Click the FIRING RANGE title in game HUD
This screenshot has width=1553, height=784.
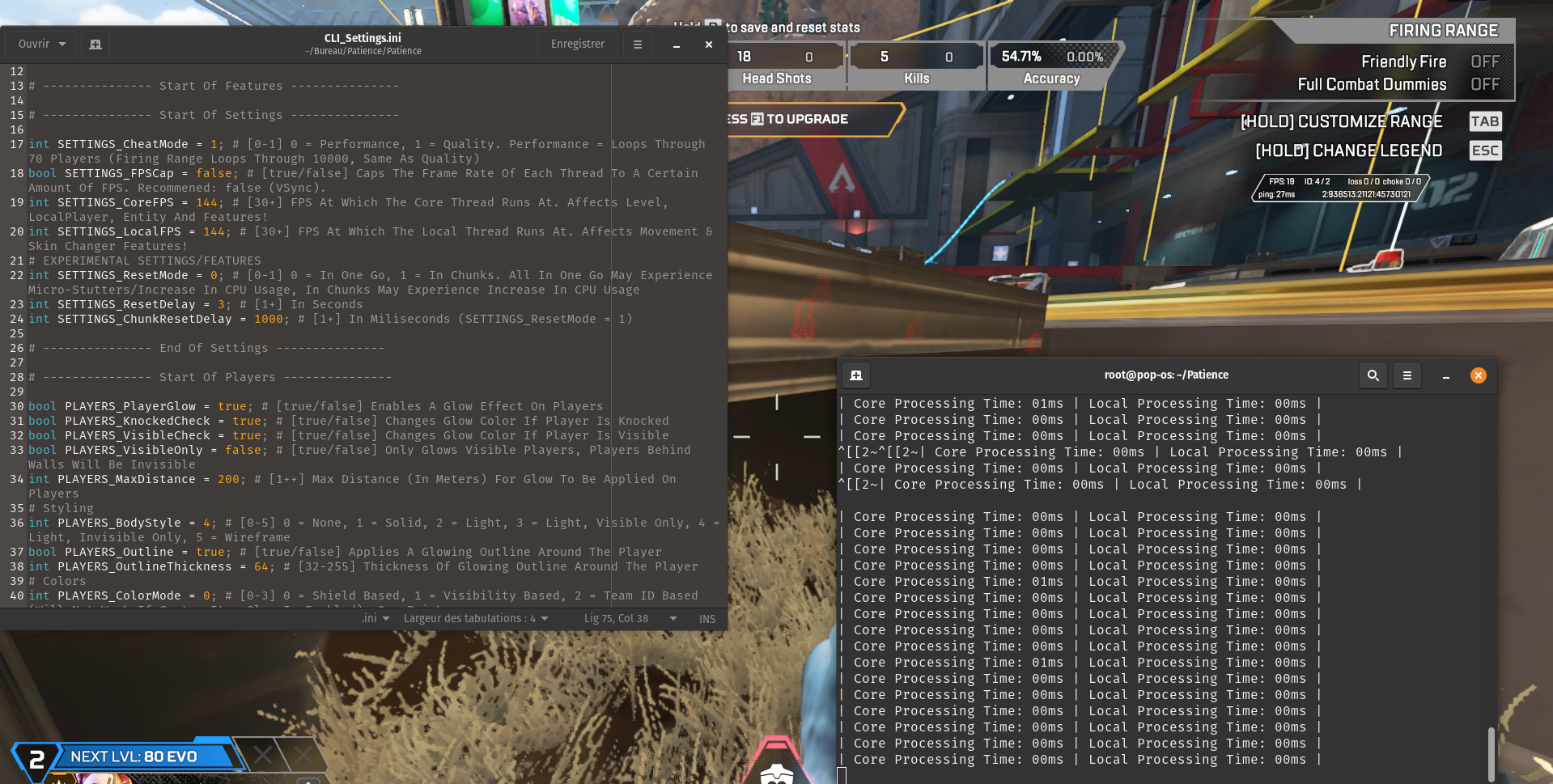pyautogui.click(x=1444, y=31)
